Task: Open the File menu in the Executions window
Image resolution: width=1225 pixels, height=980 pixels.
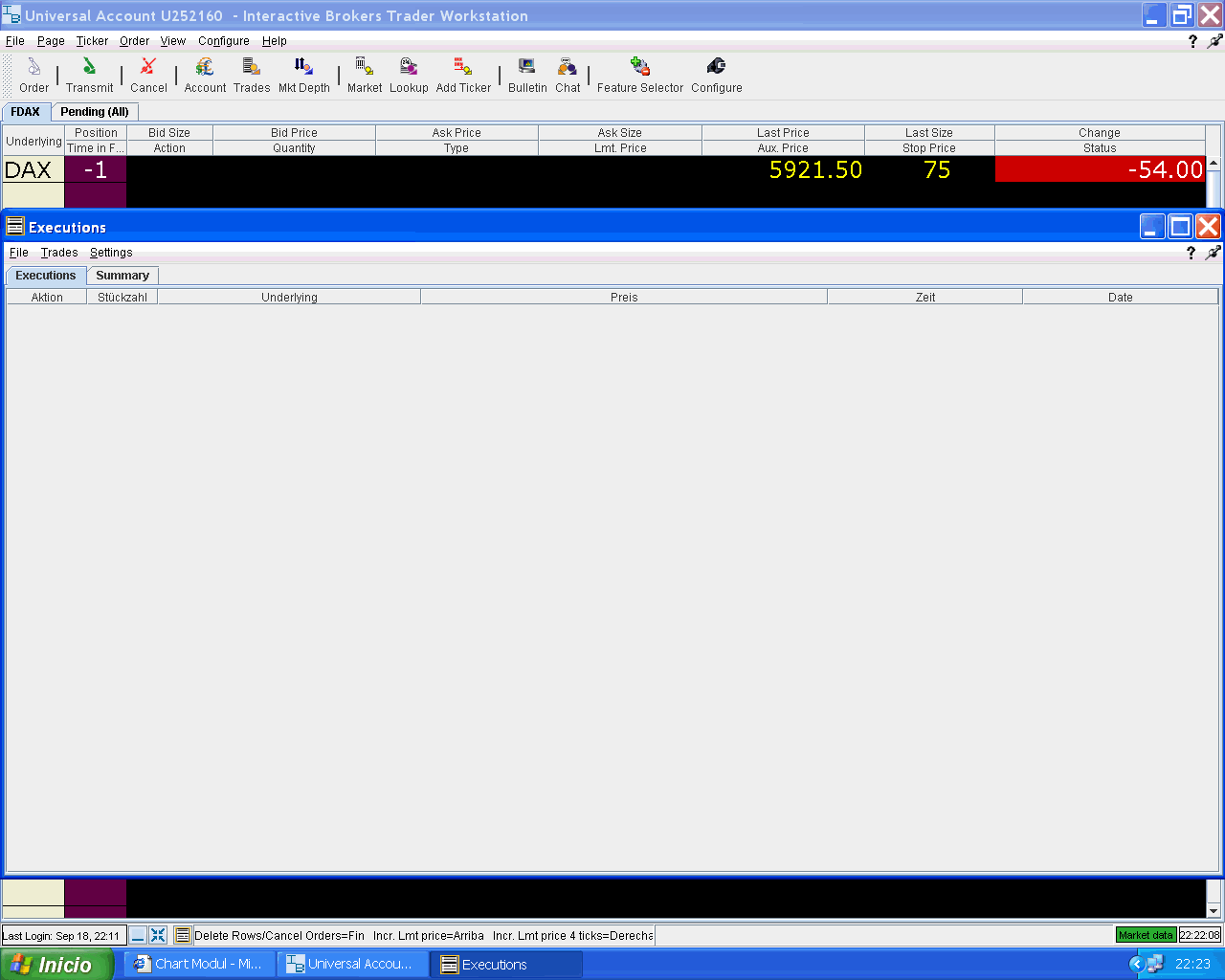Action: 19,253
